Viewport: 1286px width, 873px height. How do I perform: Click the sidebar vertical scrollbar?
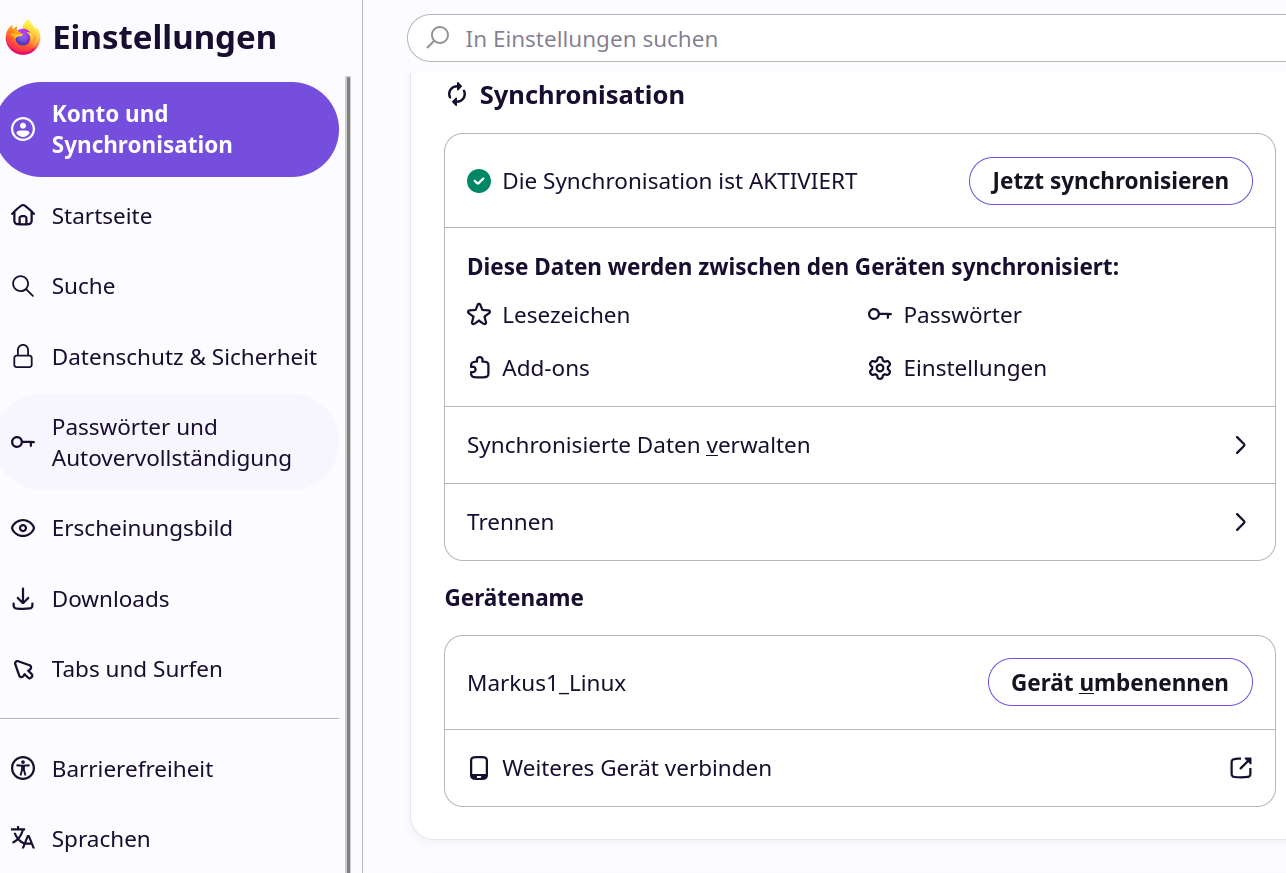point(348,474)
